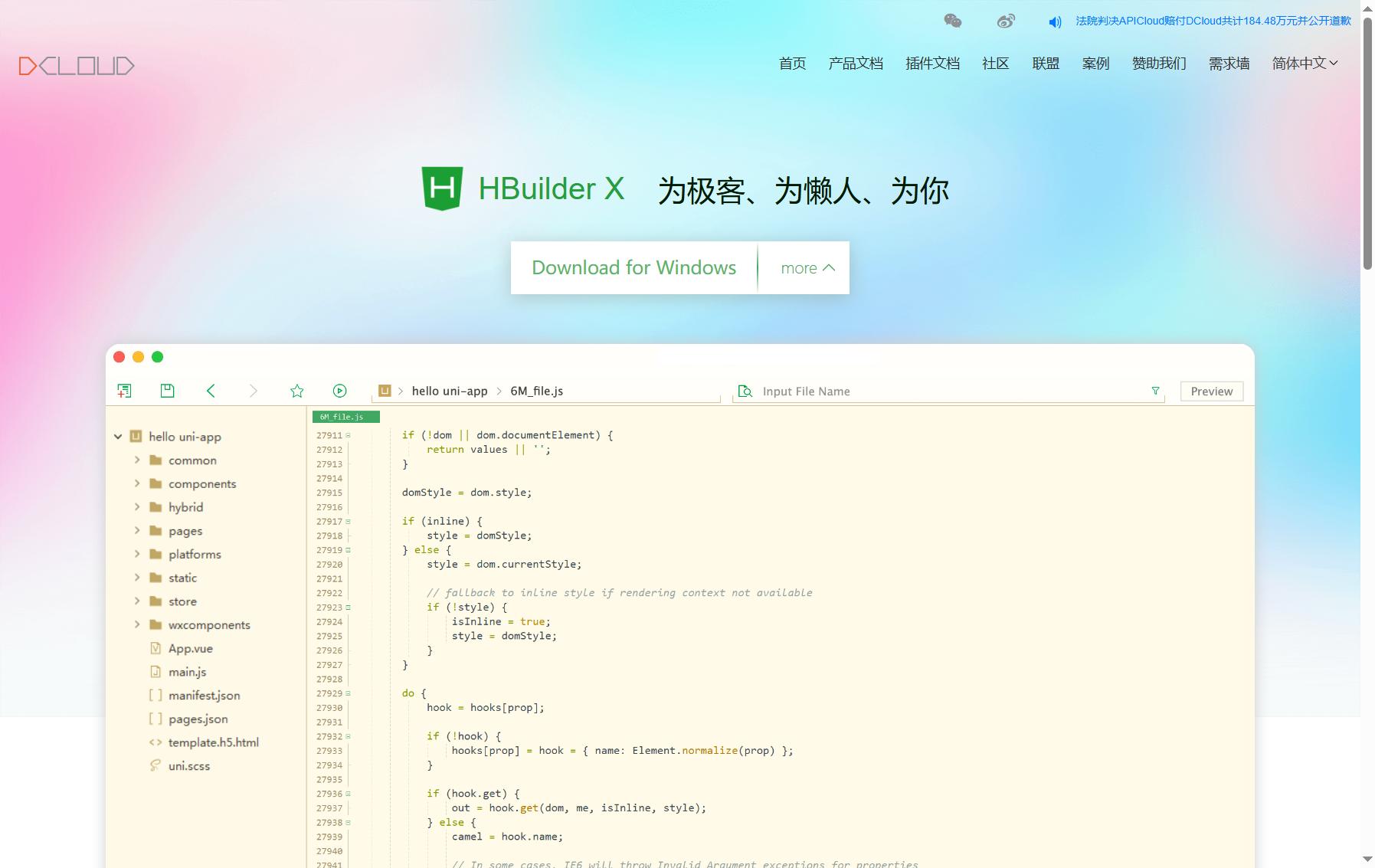The height and width of the screenshot is (868, 1375).
Task: Expand the platforms folder chevron
Action: tap(137, 554)
